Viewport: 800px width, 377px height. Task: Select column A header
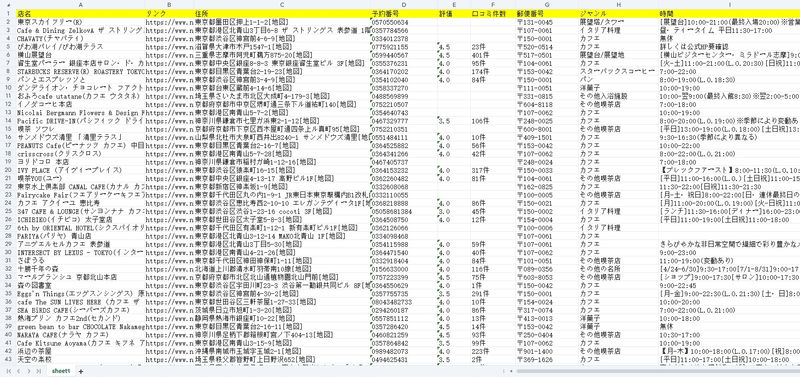(x=80, y=5)
